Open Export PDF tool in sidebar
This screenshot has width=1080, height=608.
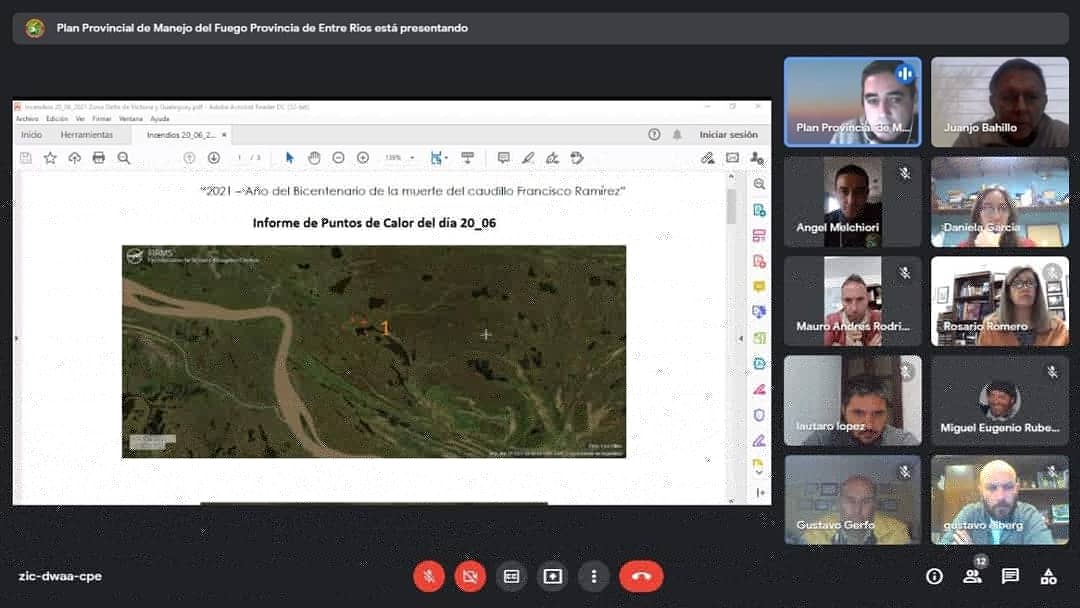coord(759,210)
